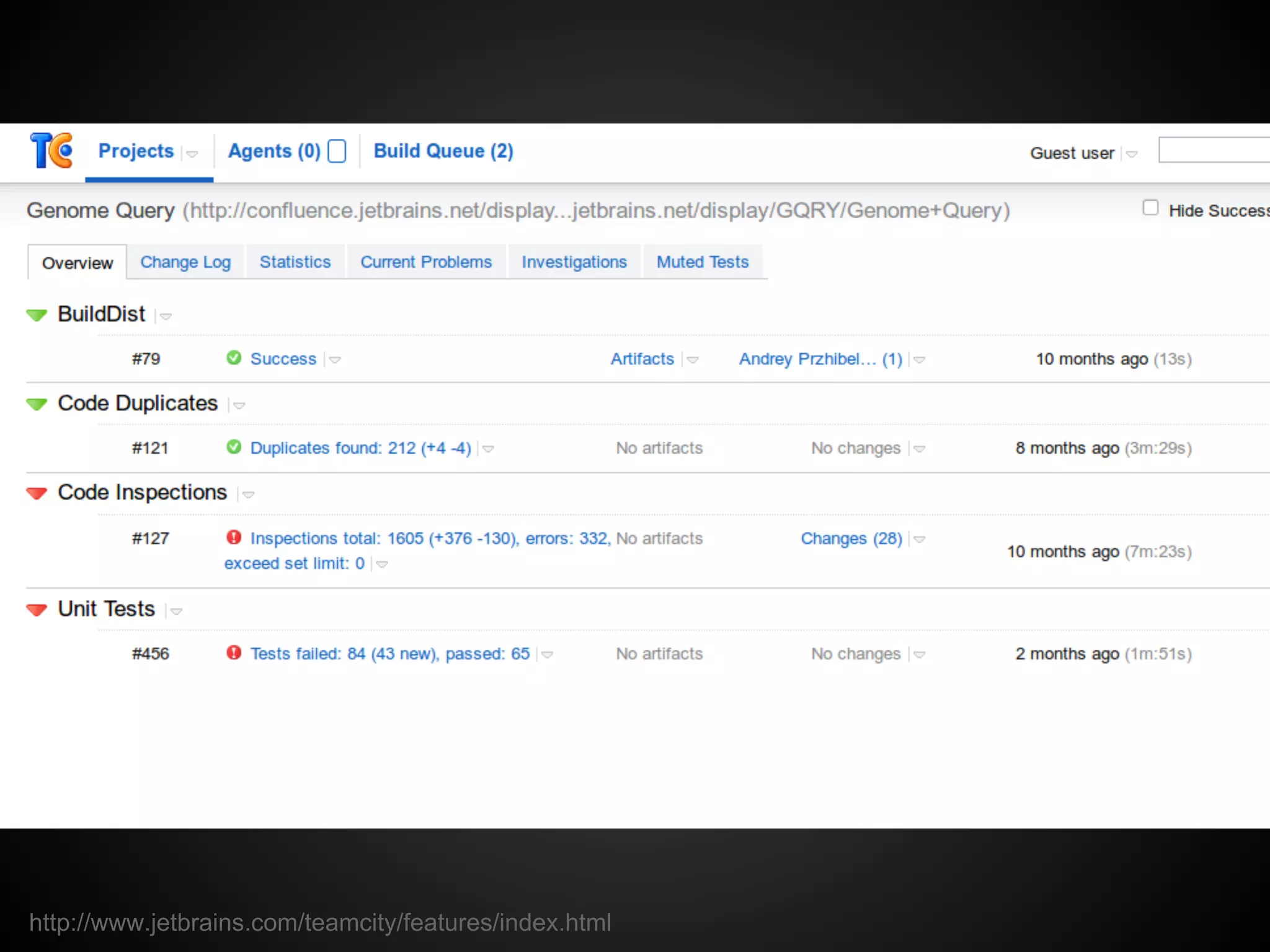The height and width of the screenshot is (952, 1270).
Task: Switch to the Statistics tab
Action: tap(295, 262)
